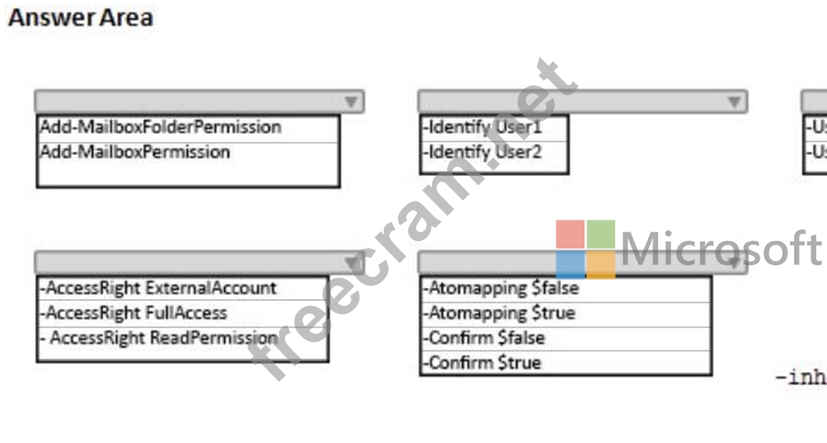The width and height of the screenshot is (827, 443).
Task: Expand the dropdown above the Identify options
Action: 582,102
